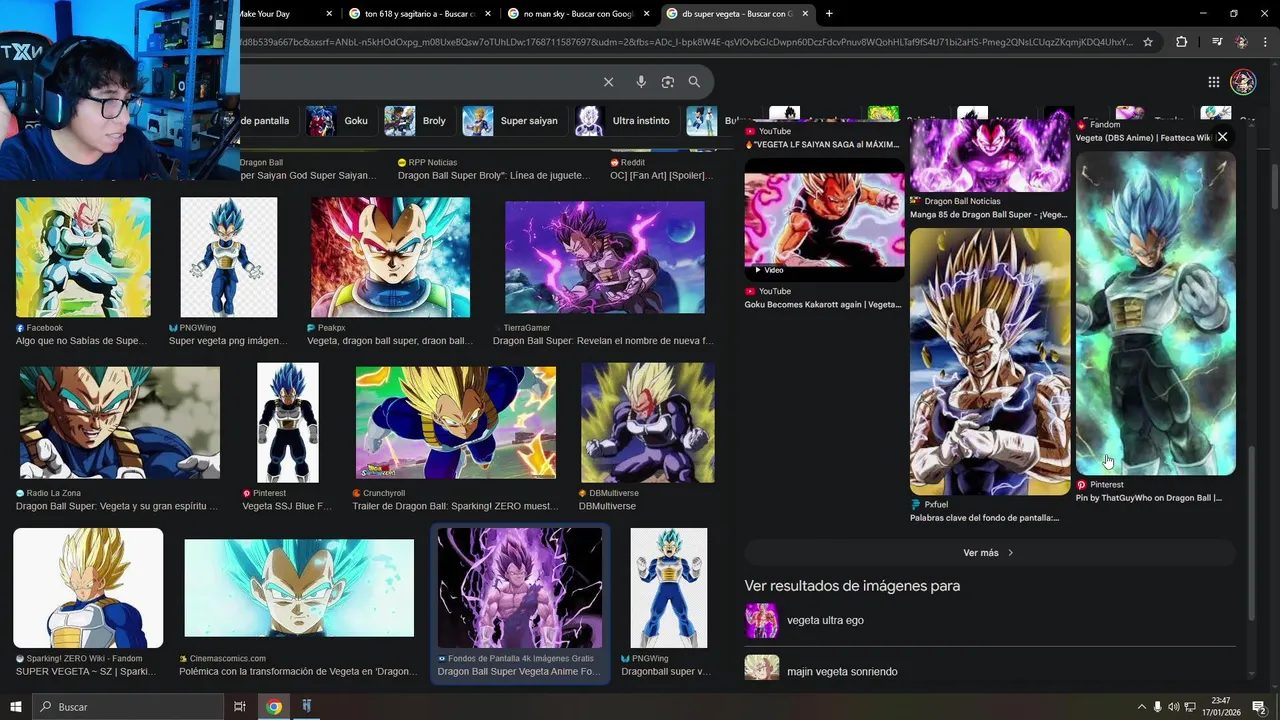
Task: Open the taskbar volume control
Action: pos(1173,707)
